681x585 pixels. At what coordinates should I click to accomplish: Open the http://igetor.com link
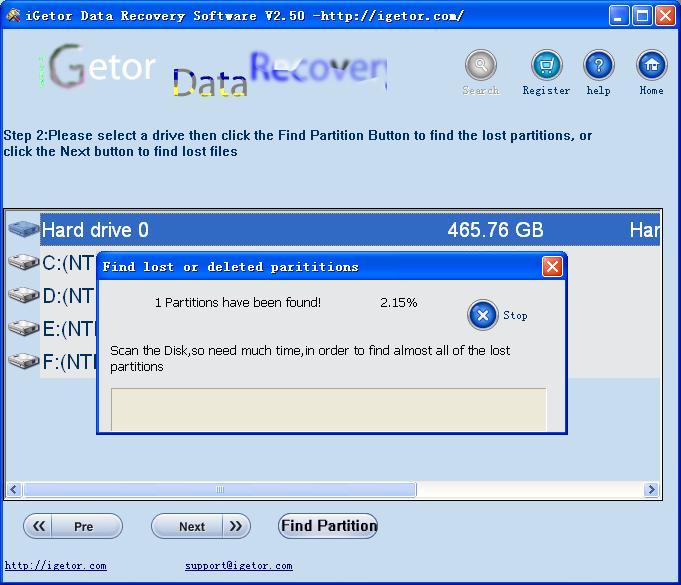(x=56, y=565)
